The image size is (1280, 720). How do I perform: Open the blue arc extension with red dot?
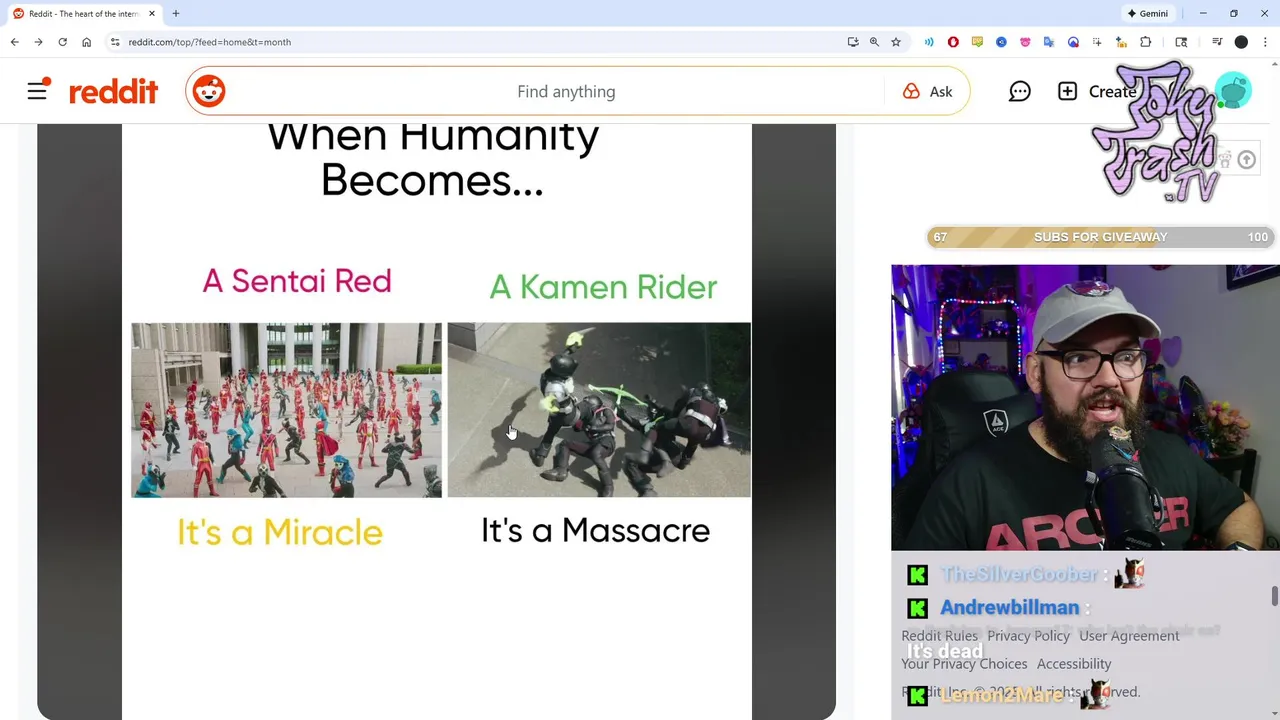click(1073, 42)
